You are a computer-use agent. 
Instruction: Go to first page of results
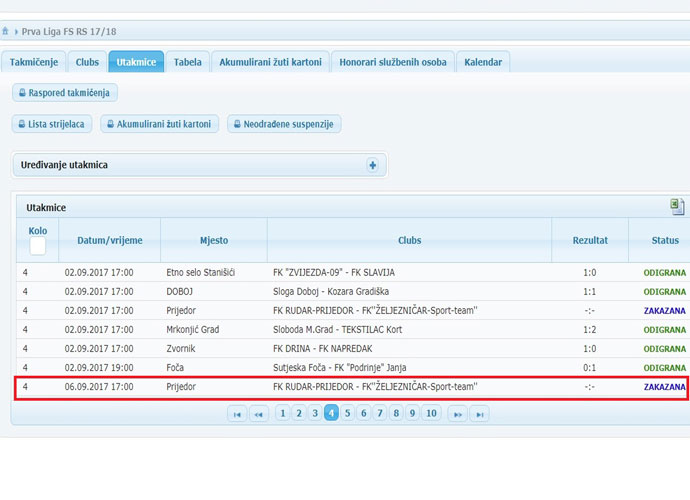click(x=237, y=414)
